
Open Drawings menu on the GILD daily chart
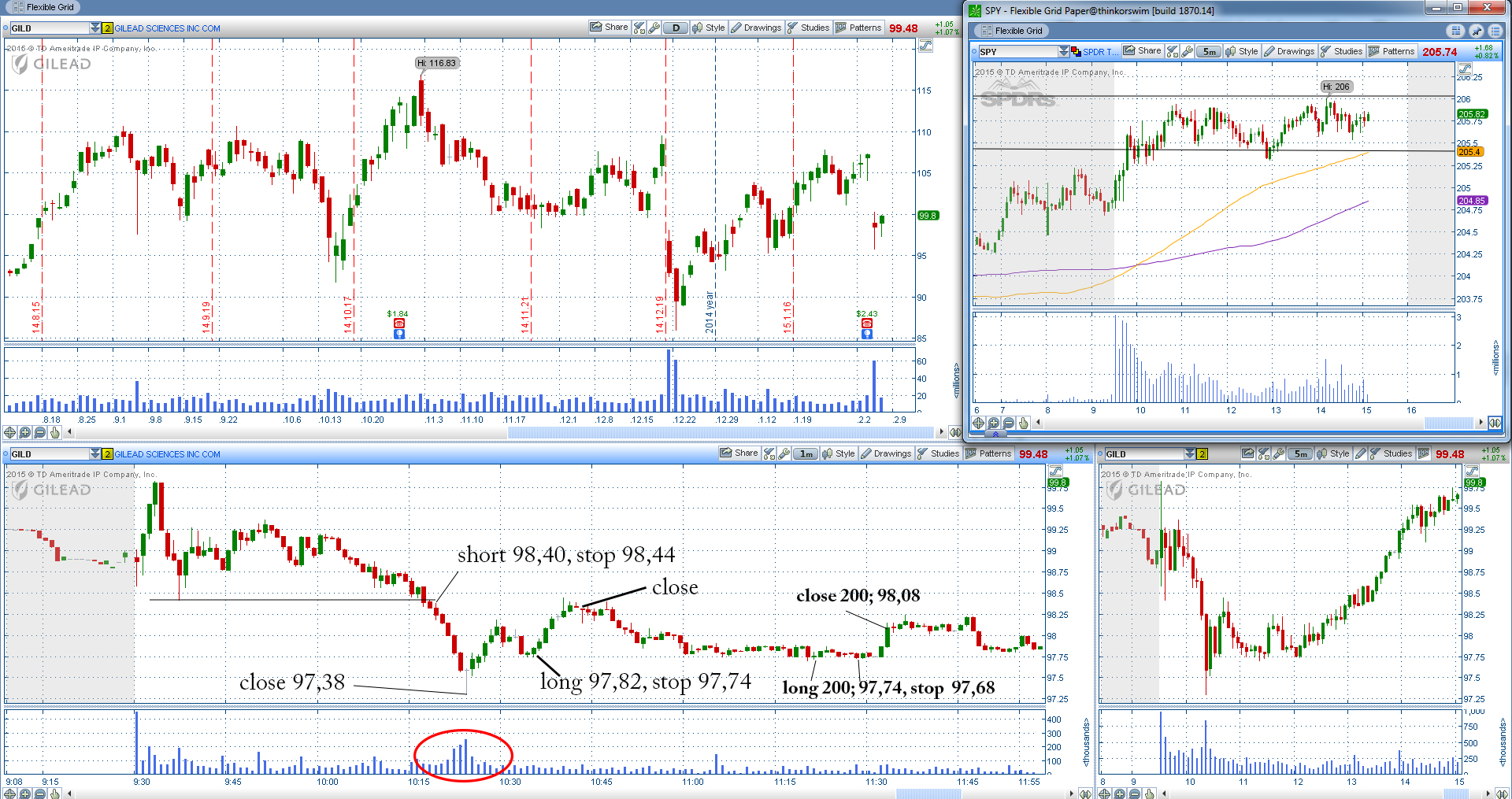756,28
